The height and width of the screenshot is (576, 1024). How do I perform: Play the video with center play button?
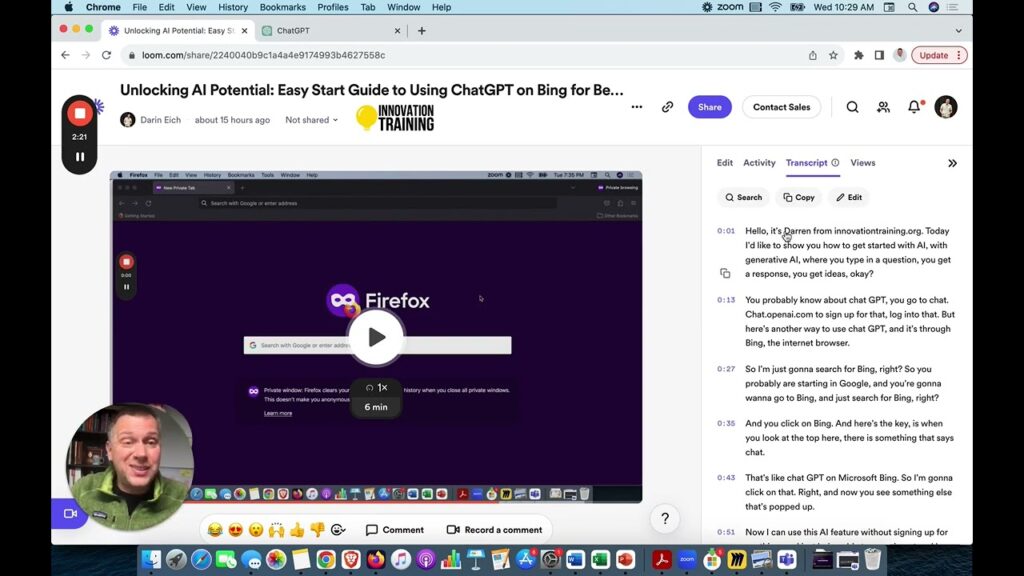[x=376, y=337]
